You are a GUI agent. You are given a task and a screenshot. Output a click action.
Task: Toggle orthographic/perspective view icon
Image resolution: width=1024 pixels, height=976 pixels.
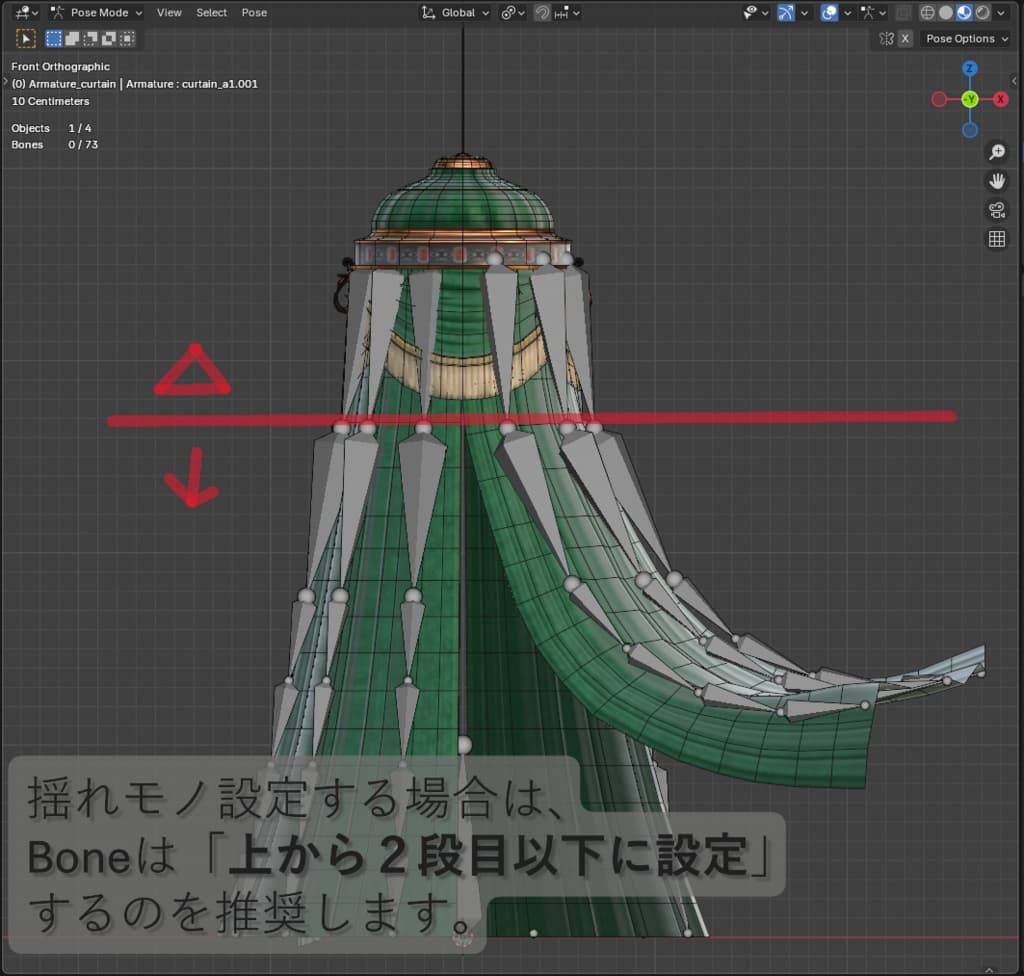click(x=997, y=238)
